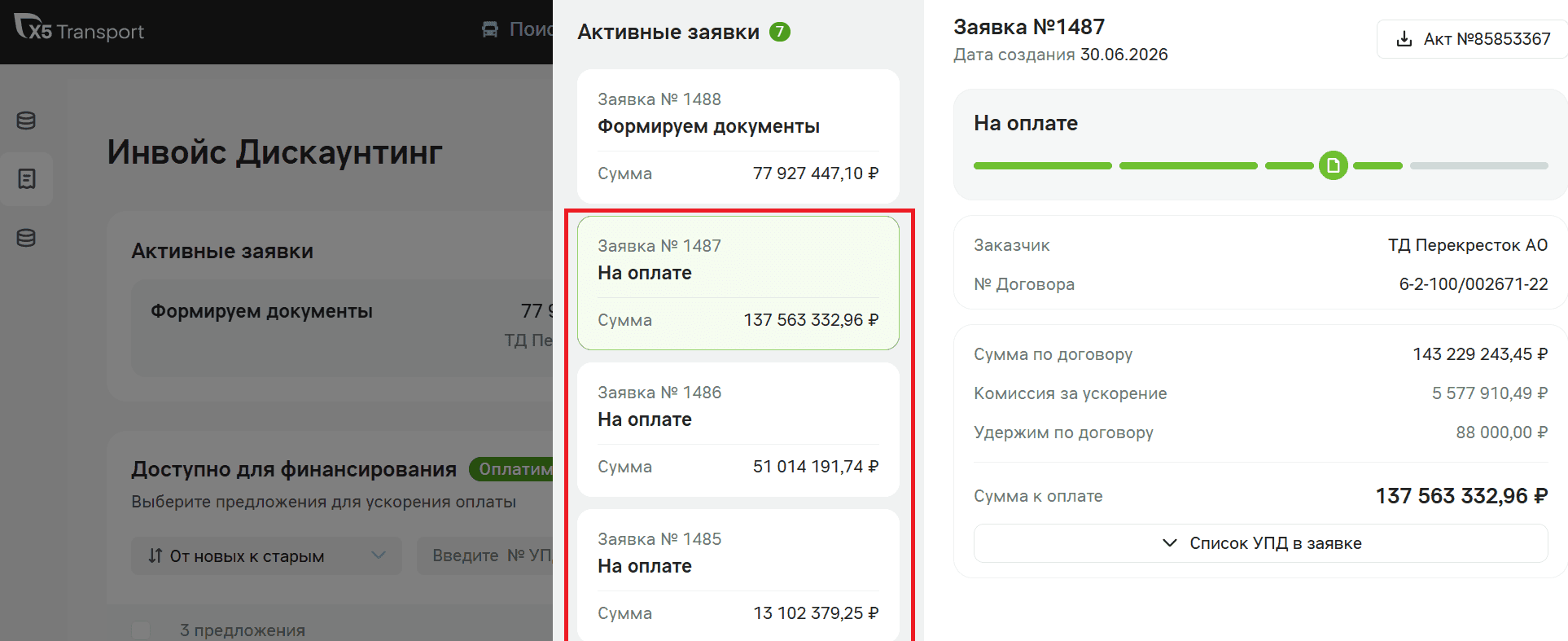
Task: Expand Список УПД в заявке
Action: (x=1260, y=543)
